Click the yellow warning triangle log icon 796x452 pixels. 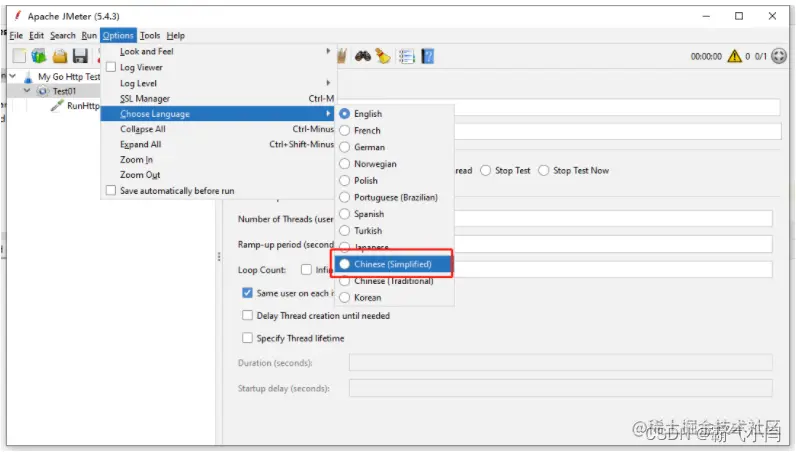[734, 56]
